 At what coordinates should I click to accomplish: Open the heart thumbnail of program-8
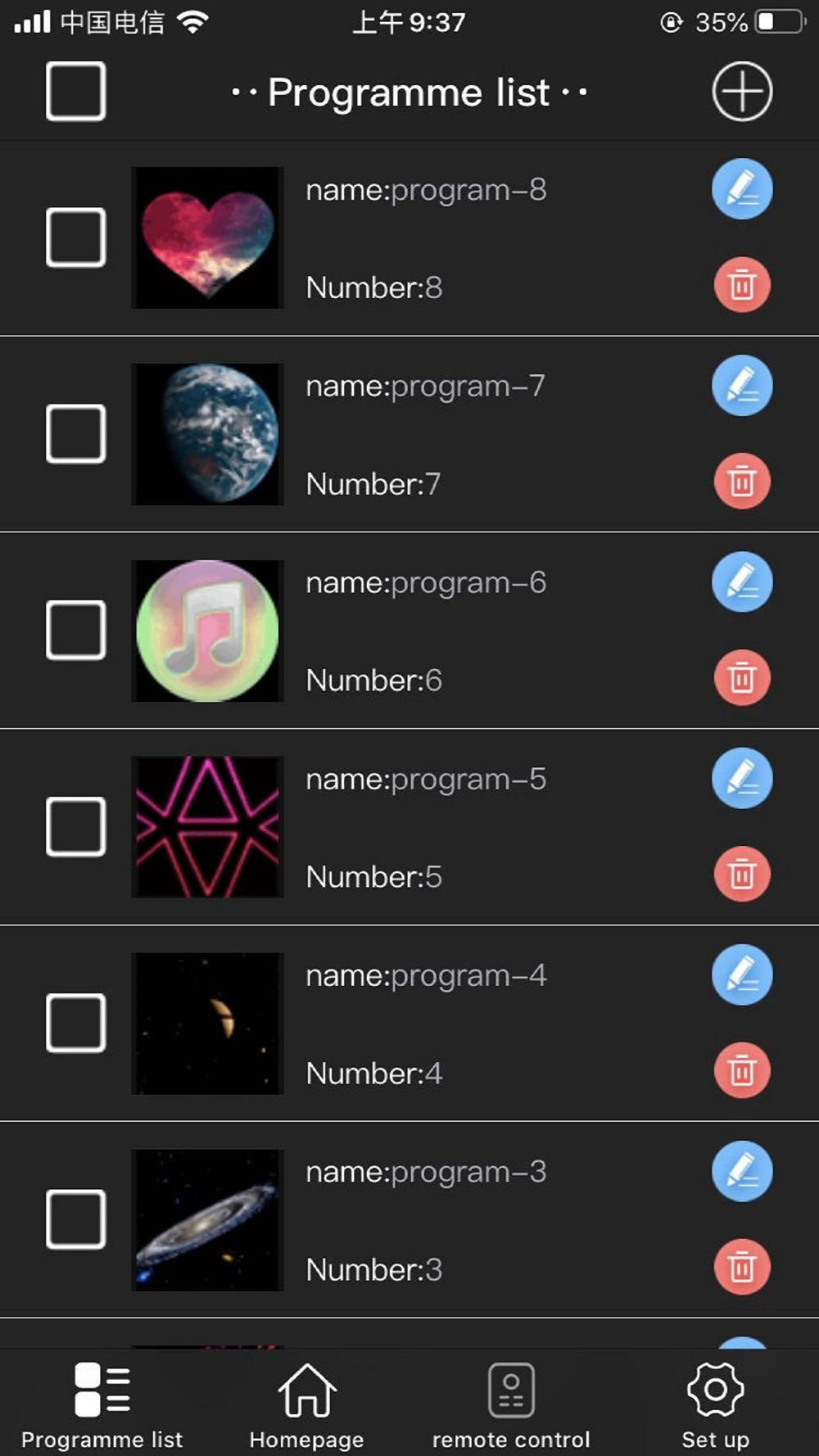[207, 237]
